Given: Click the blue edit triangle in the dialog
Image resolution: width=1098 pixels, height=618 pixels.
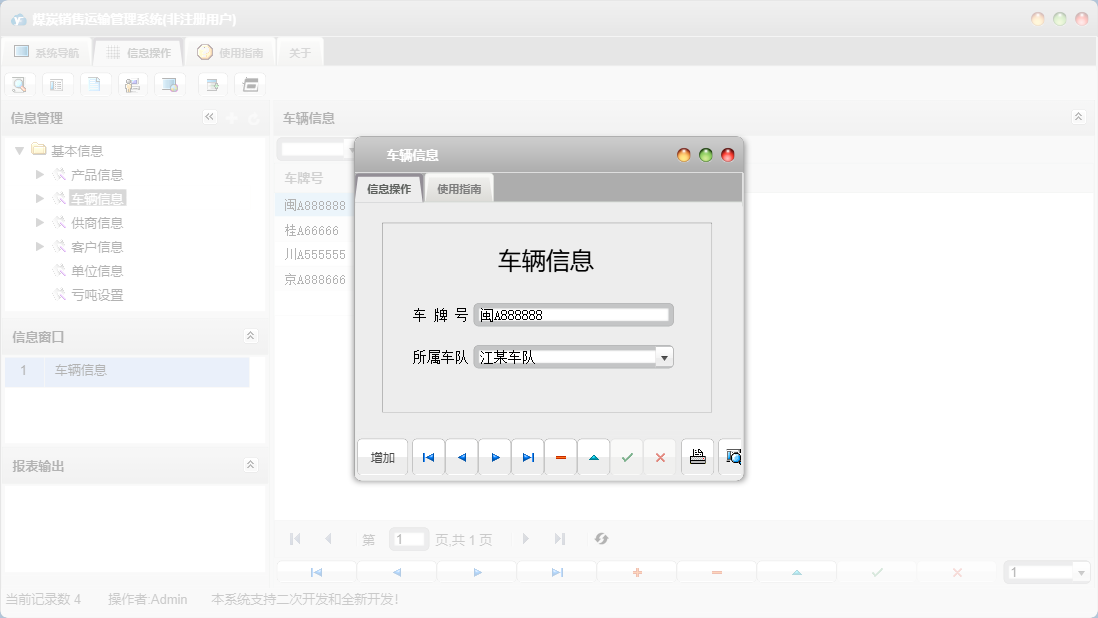Looking at the screenshot, I should pos(594,457).
